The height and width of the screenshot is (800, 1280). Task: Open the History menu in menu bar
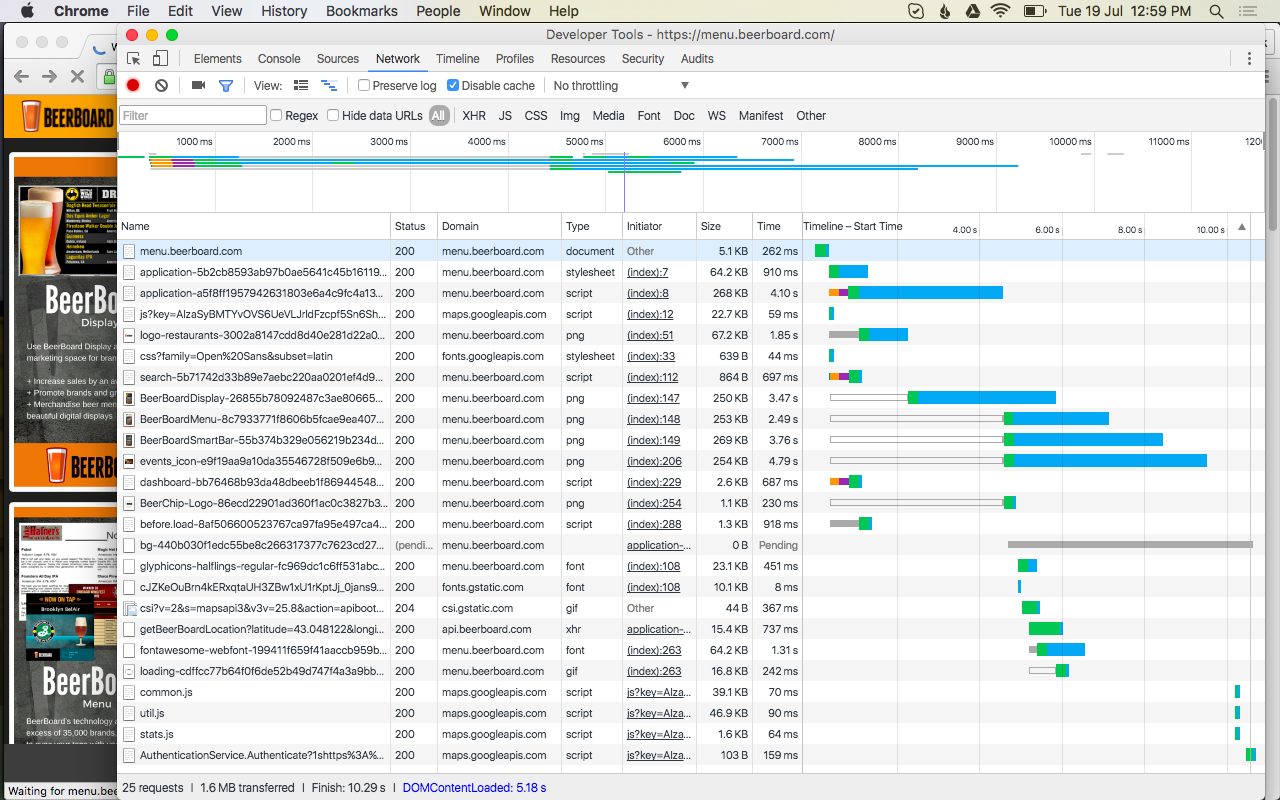284,11
